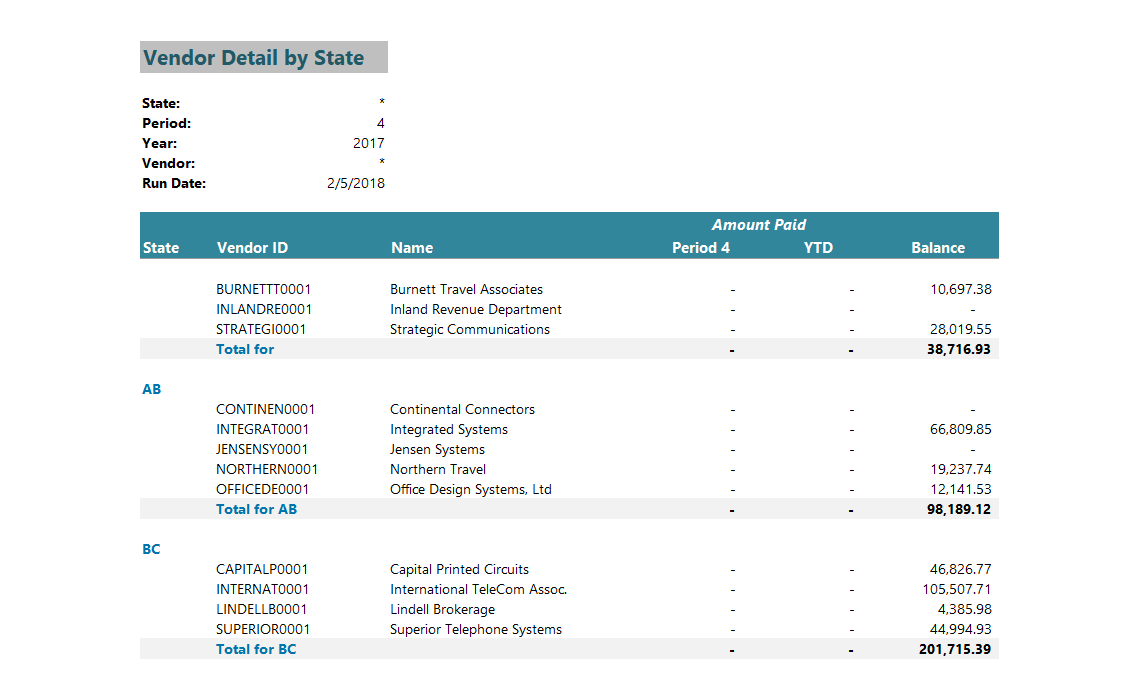Select the Vendor: parameter label
The image size is (1140, 687).
pyautogui.click(x=169, y=164)
